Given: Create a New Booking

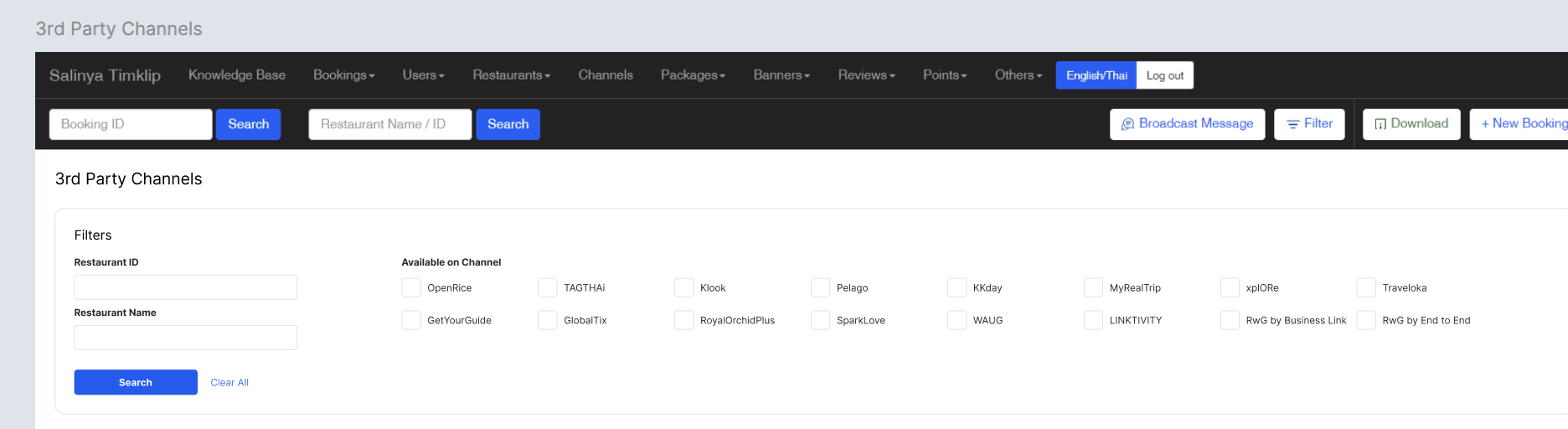Looking at the screenshot, I should tap(1521, 124).
